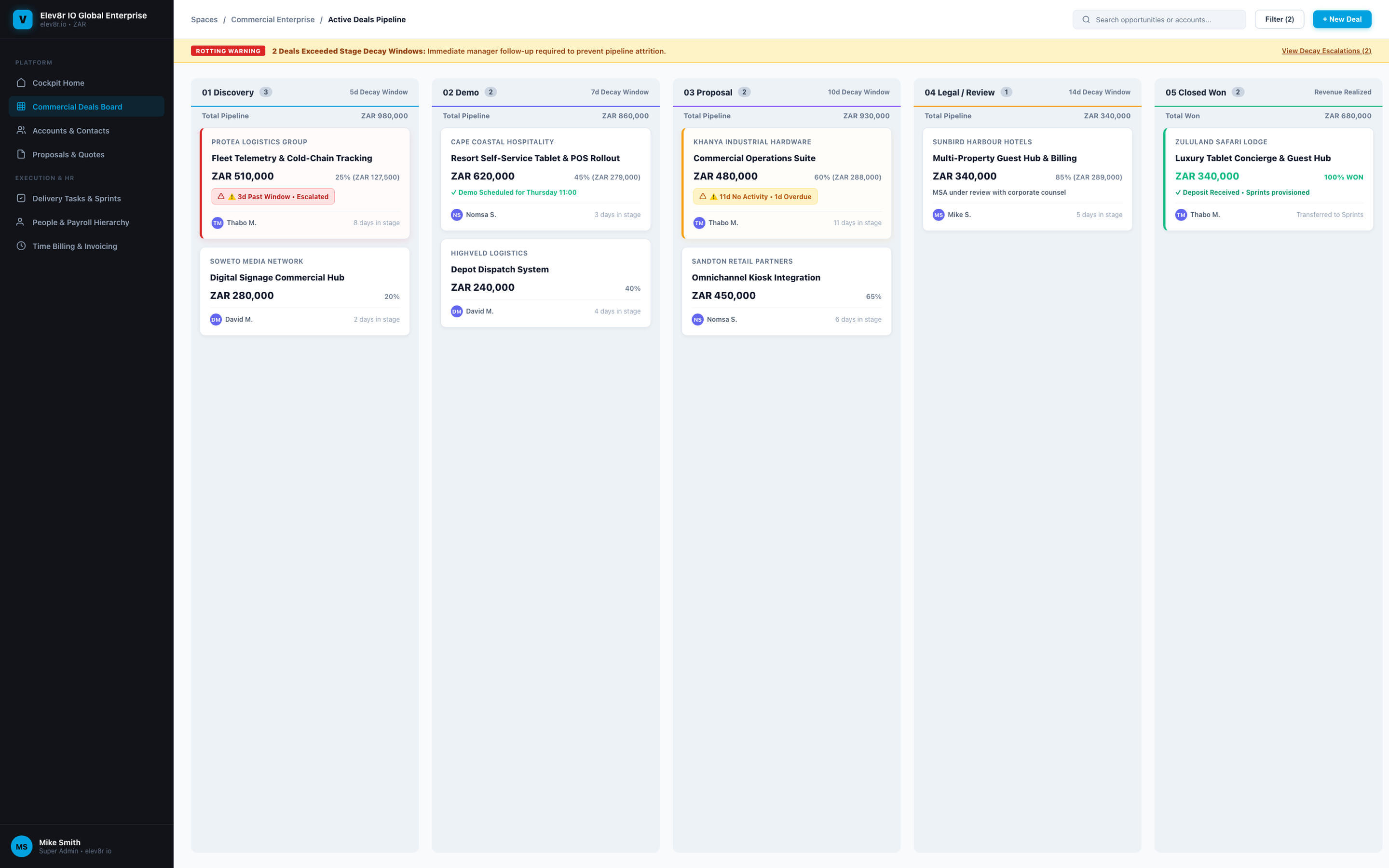Navigate to Spaces breadcrumb
The width and height of the screenshot is (1389, 868).
coord(204,19)
